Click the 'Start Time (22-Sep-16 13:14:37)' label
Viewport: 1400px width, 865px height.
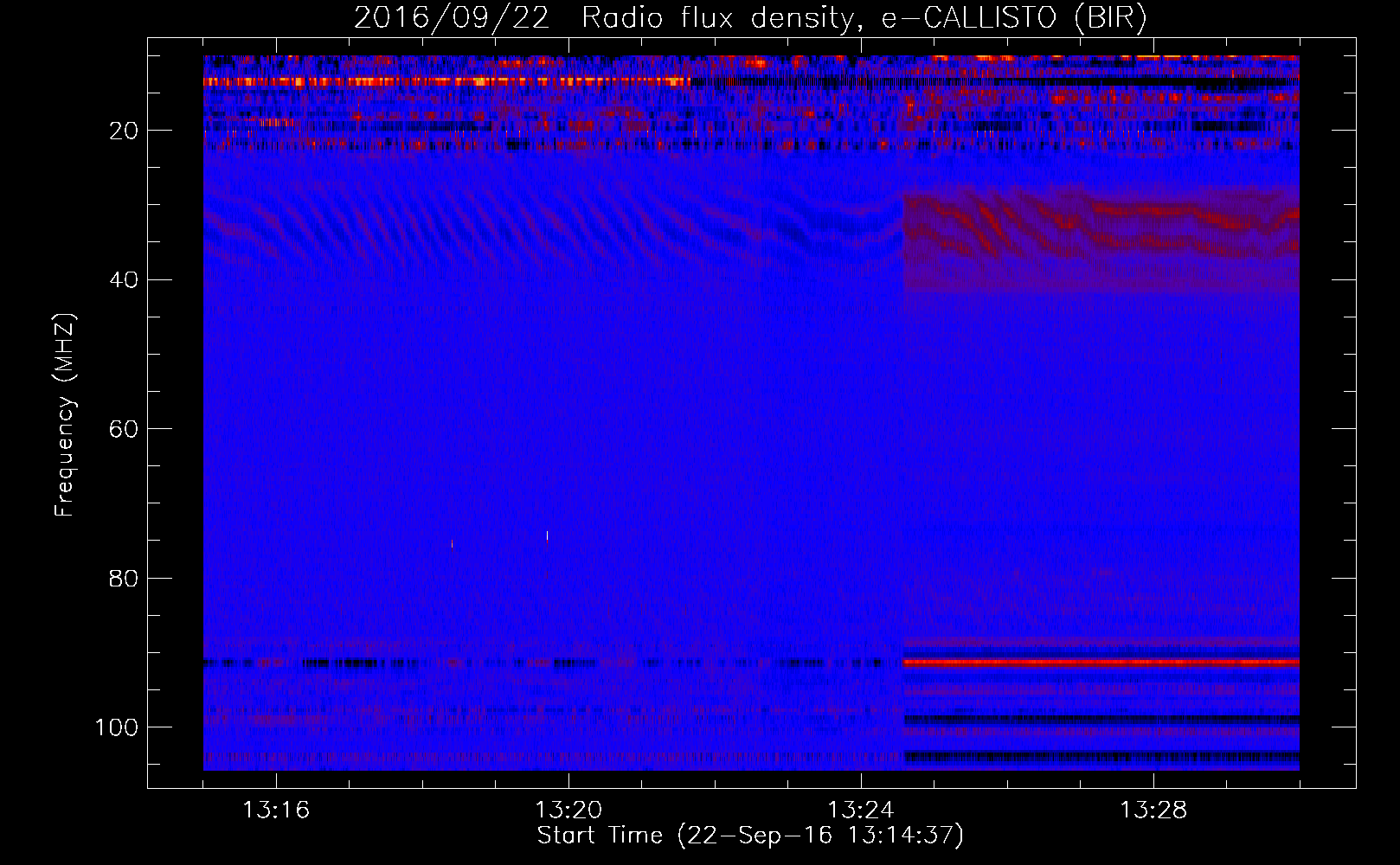[x=750, y=836]
